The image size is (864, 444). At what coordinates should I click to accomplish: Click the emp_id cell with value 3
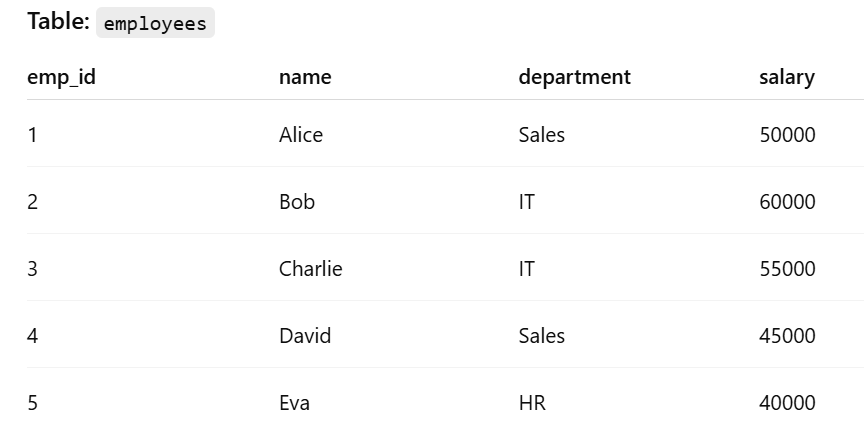pos(33,269)
